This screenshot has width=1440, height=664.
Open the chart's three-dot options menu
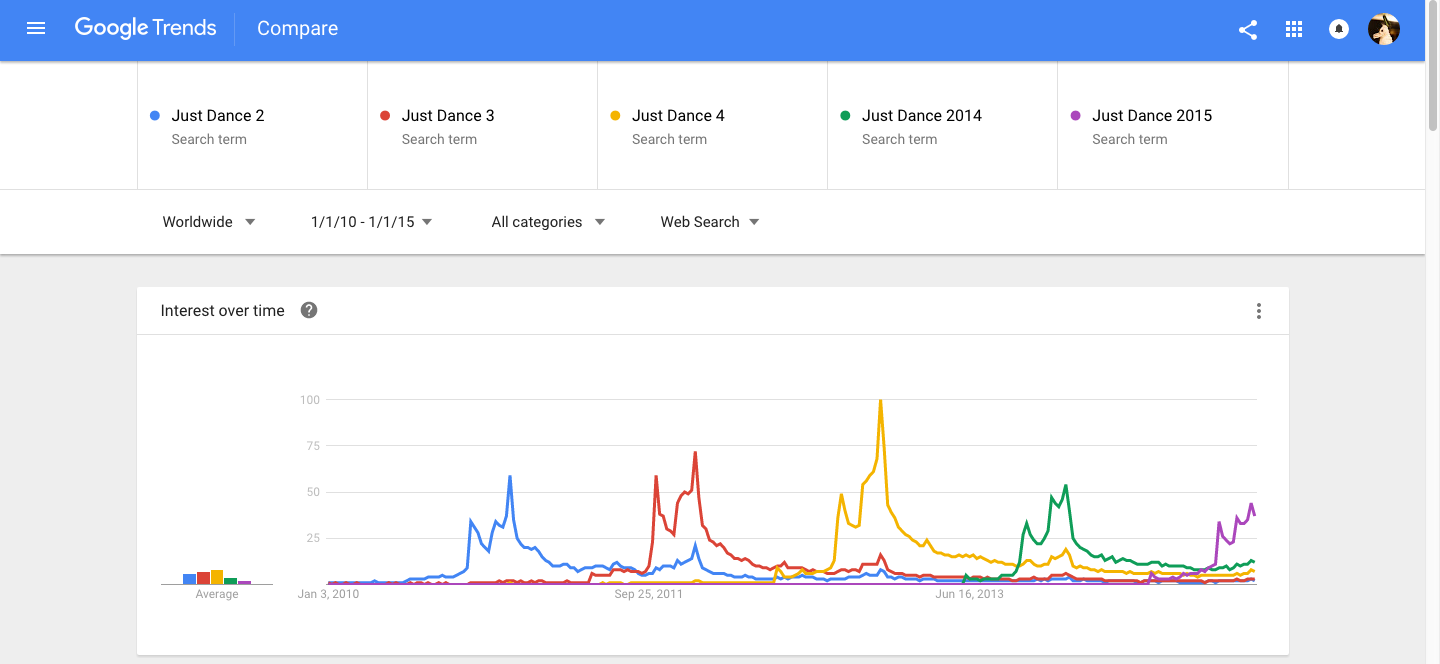(x=1259, y=311)
